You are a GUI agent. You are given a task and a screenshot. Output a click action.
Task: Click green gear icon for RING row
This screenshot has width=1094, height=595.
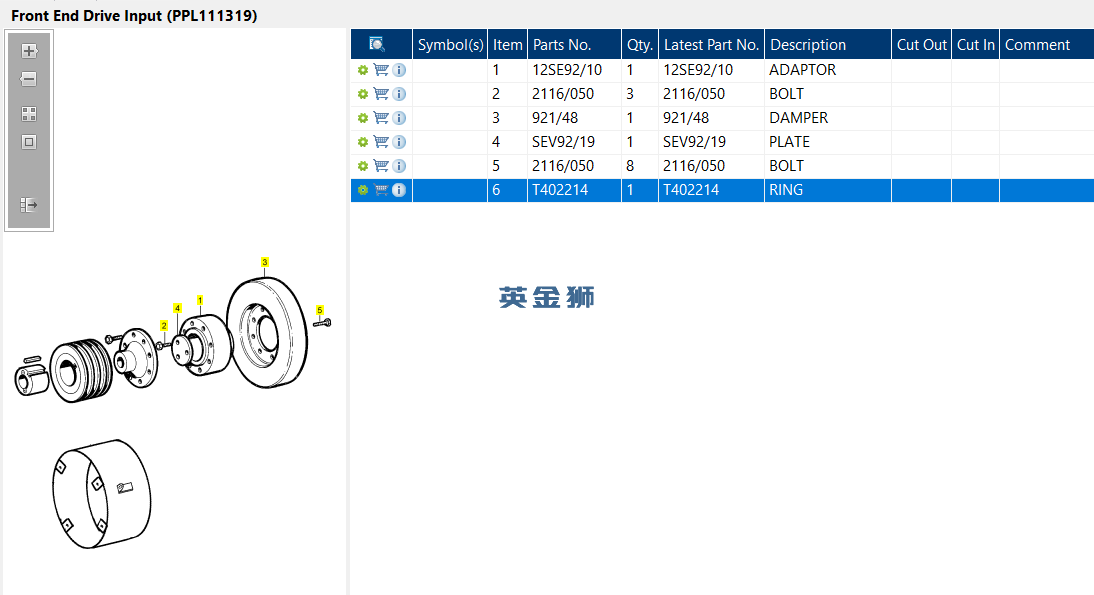click(363, 190)
